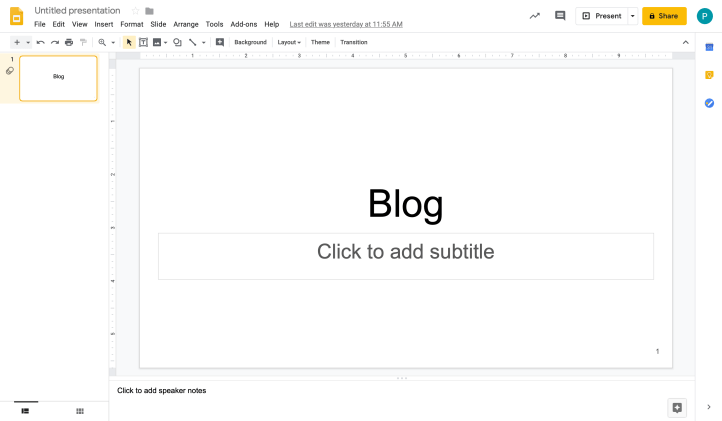Screen dimensions: 722x421
Task: Click the subtitle placeholder text box
Action: click(405, 255)
